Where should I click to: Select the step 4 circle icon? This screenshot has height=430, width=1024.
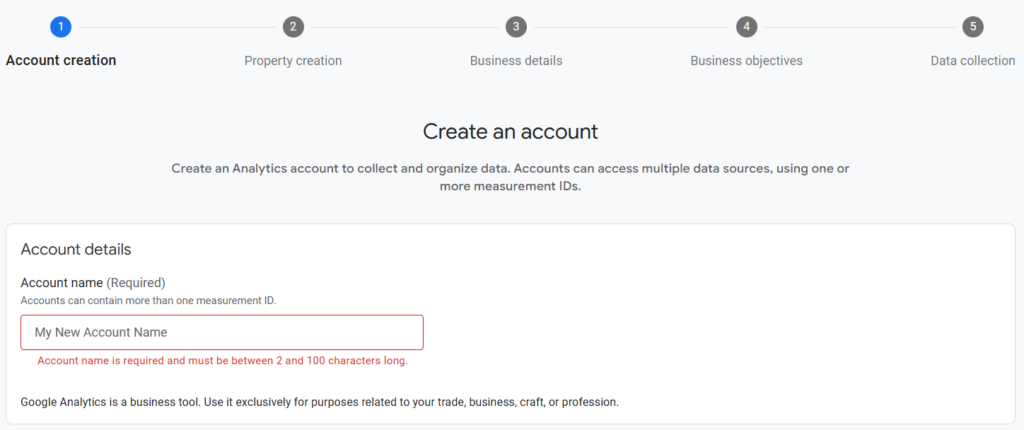pyautogui.click(x=746, y=27)
